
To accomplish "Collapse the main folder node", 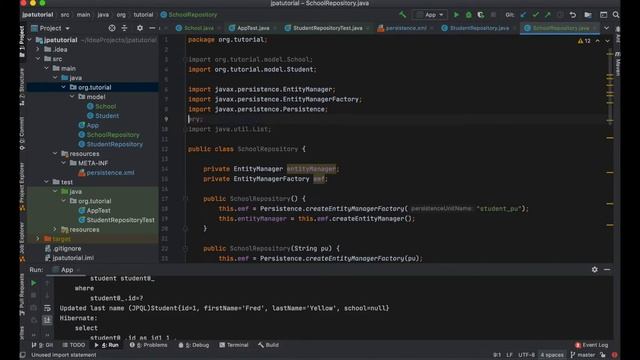I will (47, 68).
